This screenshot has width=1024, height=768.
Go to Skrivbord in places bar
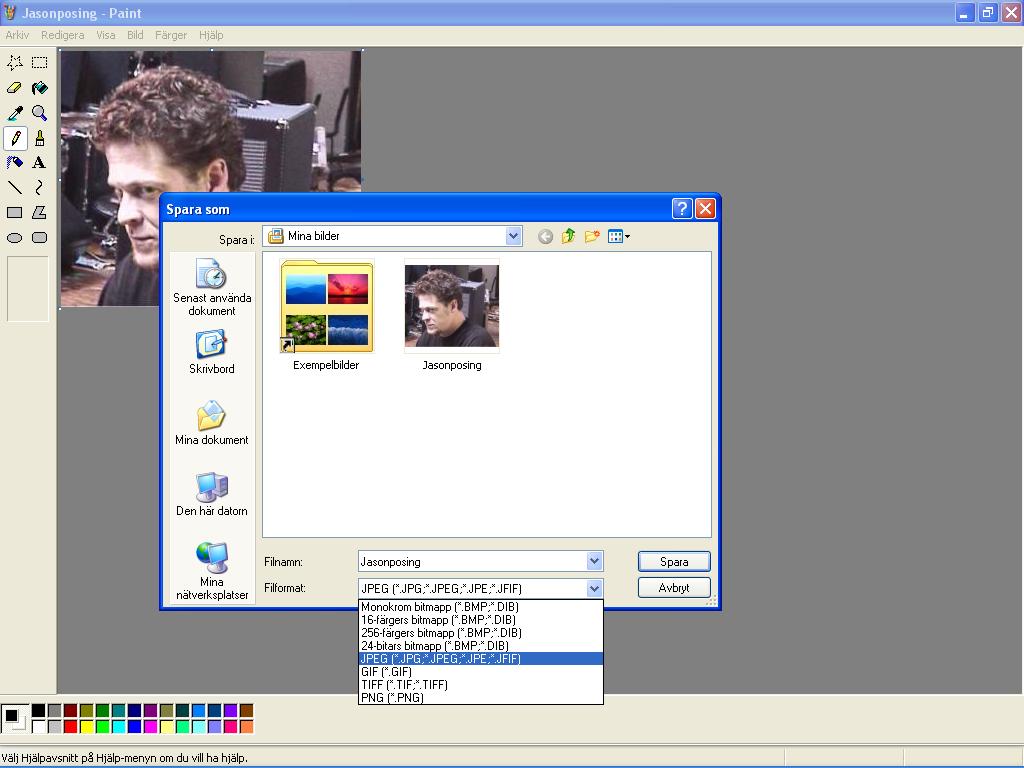212,352
